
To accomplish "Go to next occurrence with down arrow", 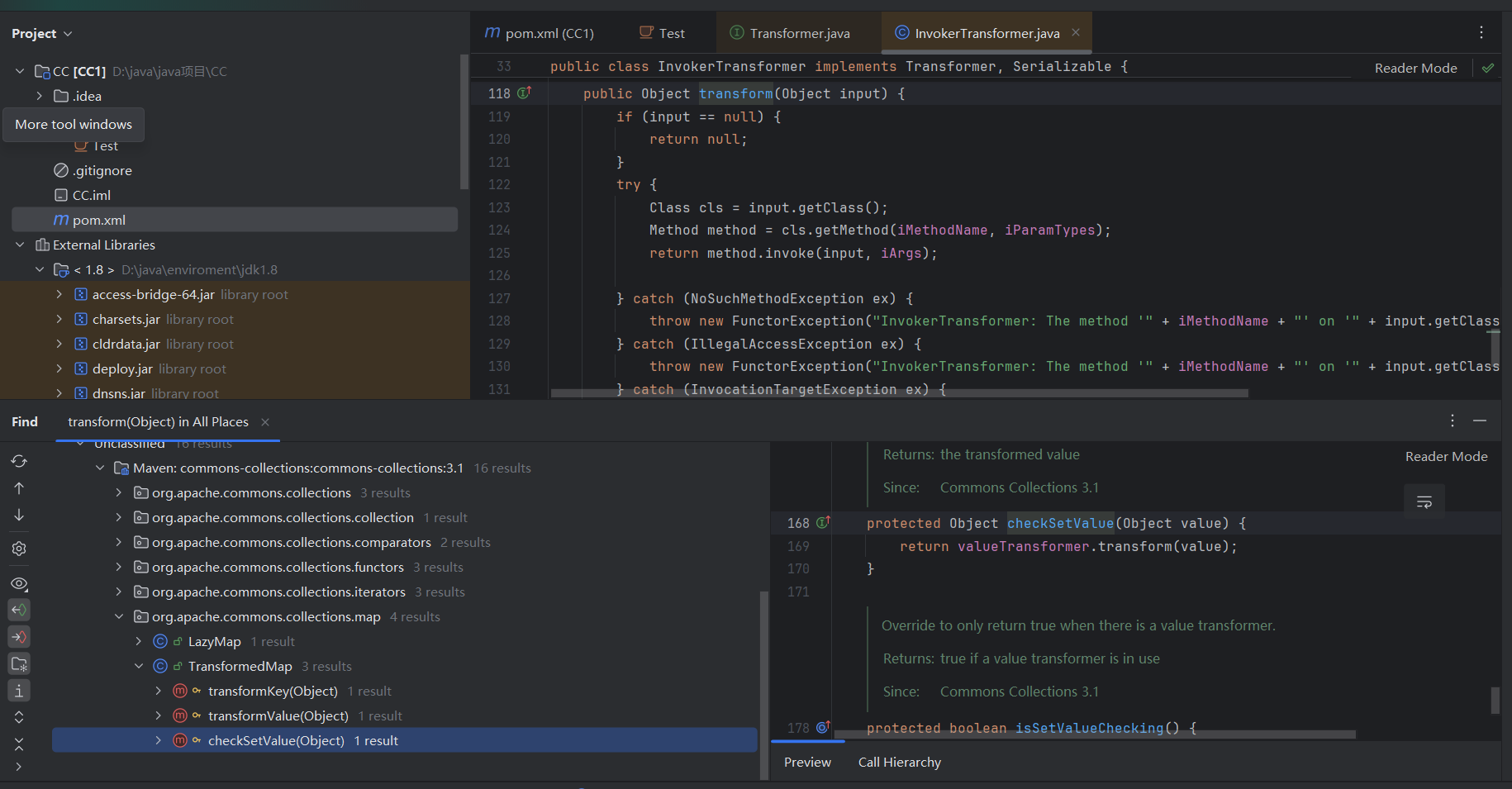I will coord(19,515).
